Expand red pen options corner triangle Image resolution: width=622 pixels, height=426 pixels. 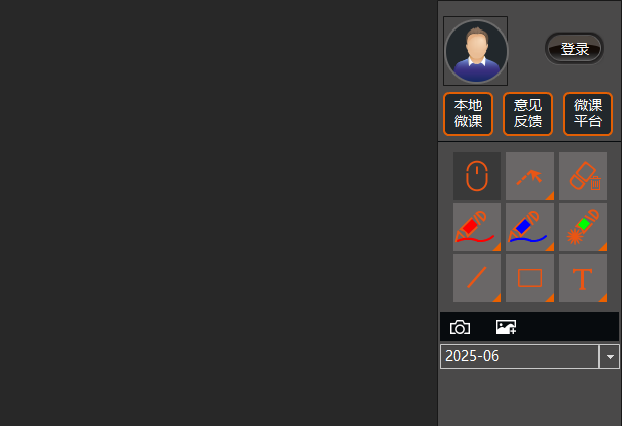tap(497, 247)
